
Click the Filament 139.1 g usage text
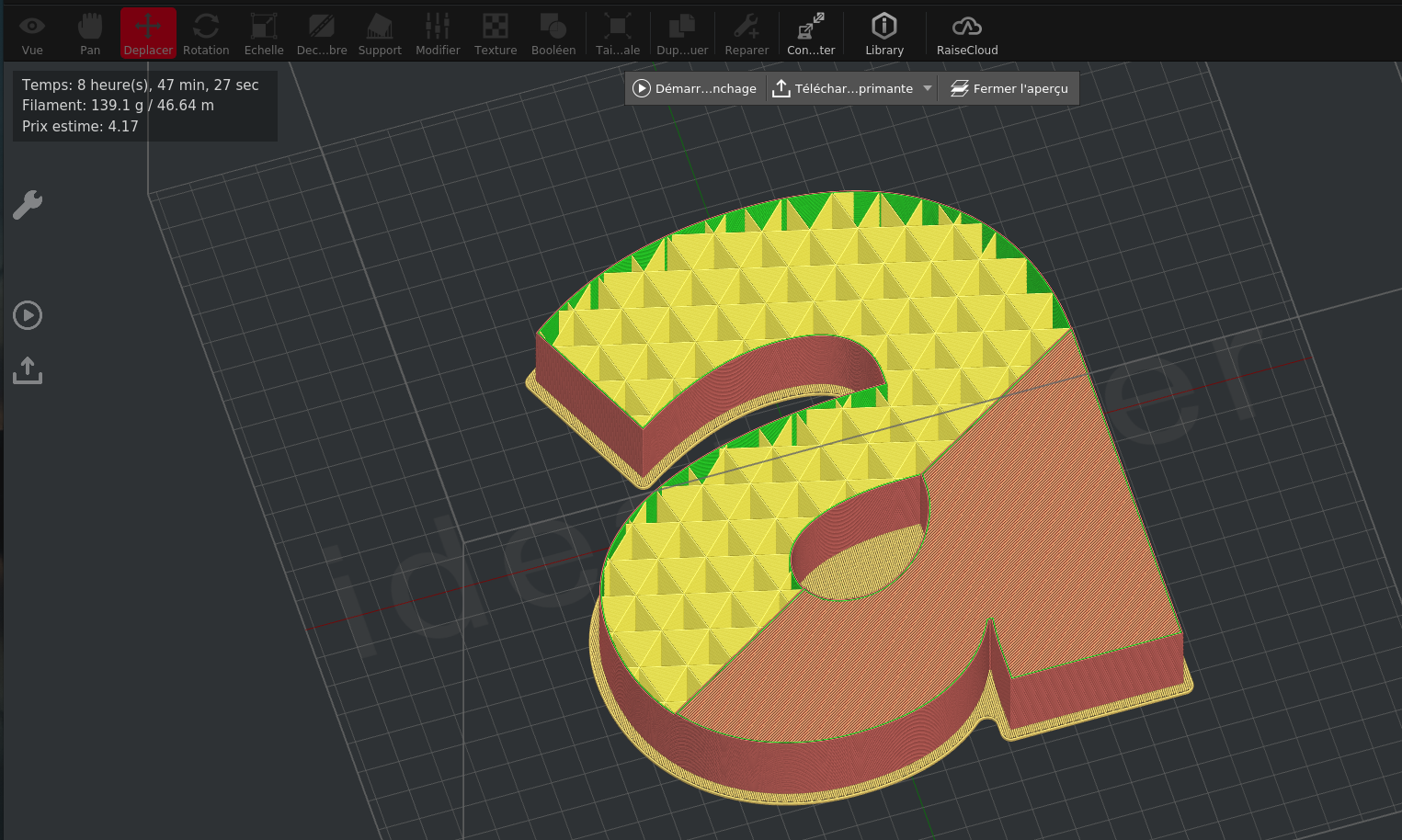coord(118,106)
